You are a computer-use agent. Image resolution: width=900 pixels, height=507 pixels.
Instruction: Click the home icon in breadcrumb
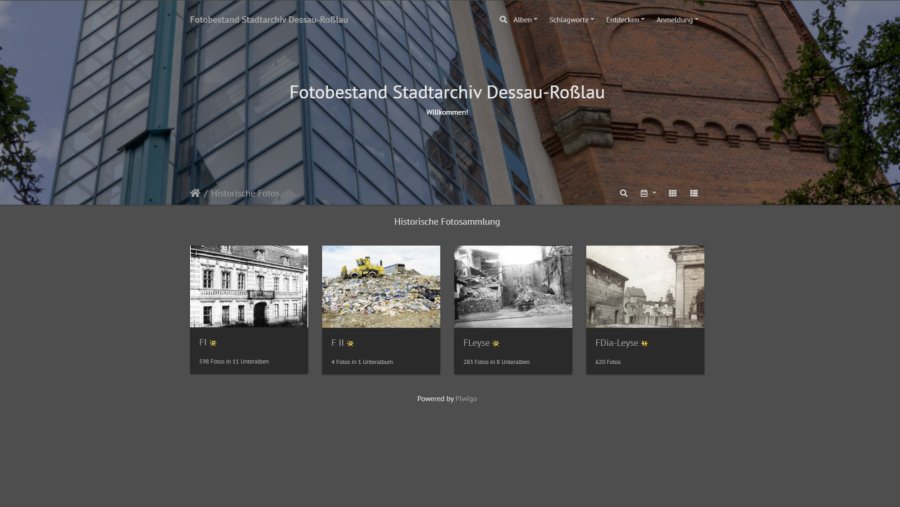coord(195,193)
